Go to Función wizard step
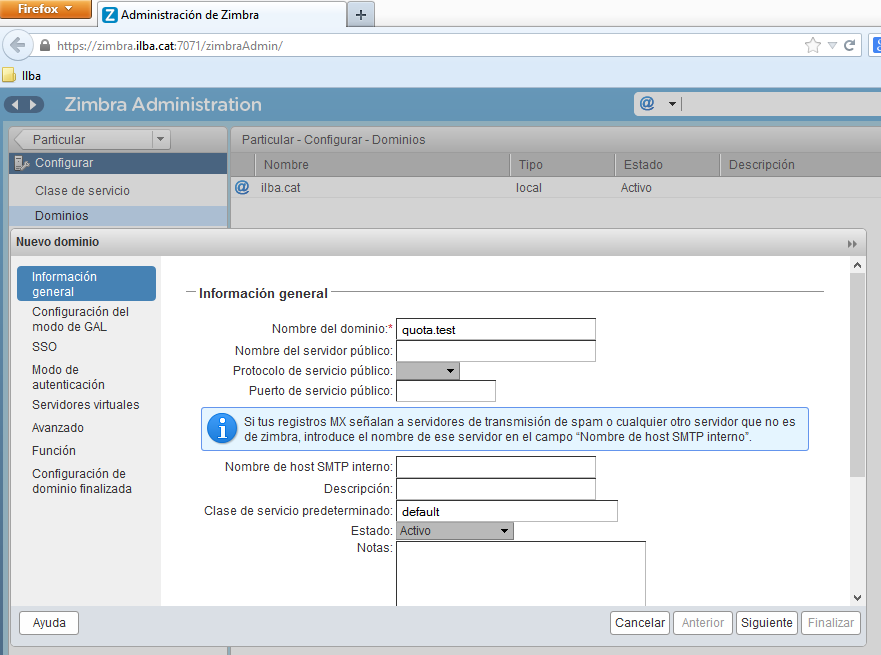The image size is (881, 655). pyautogui.click(x=54, y=451)
